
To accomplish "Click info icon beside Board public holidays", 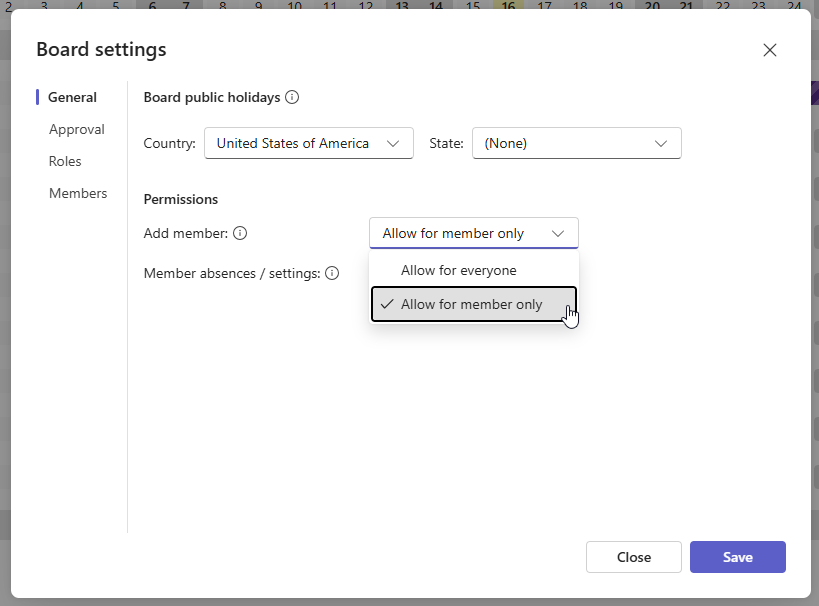I will click(292, 97).
